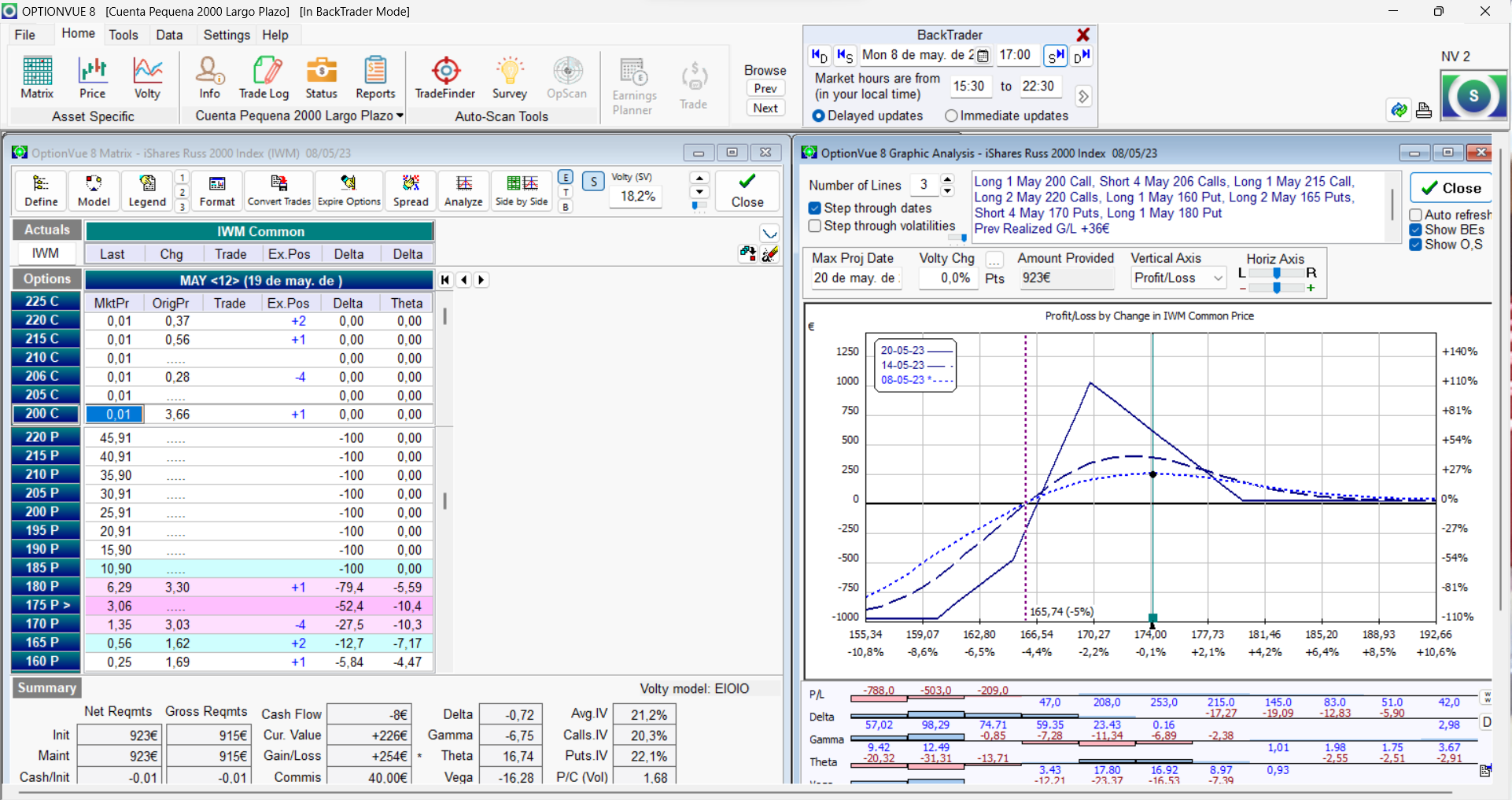1512x800 pixels.
Task: Click Browse Next button
Action: coord(765,109)
